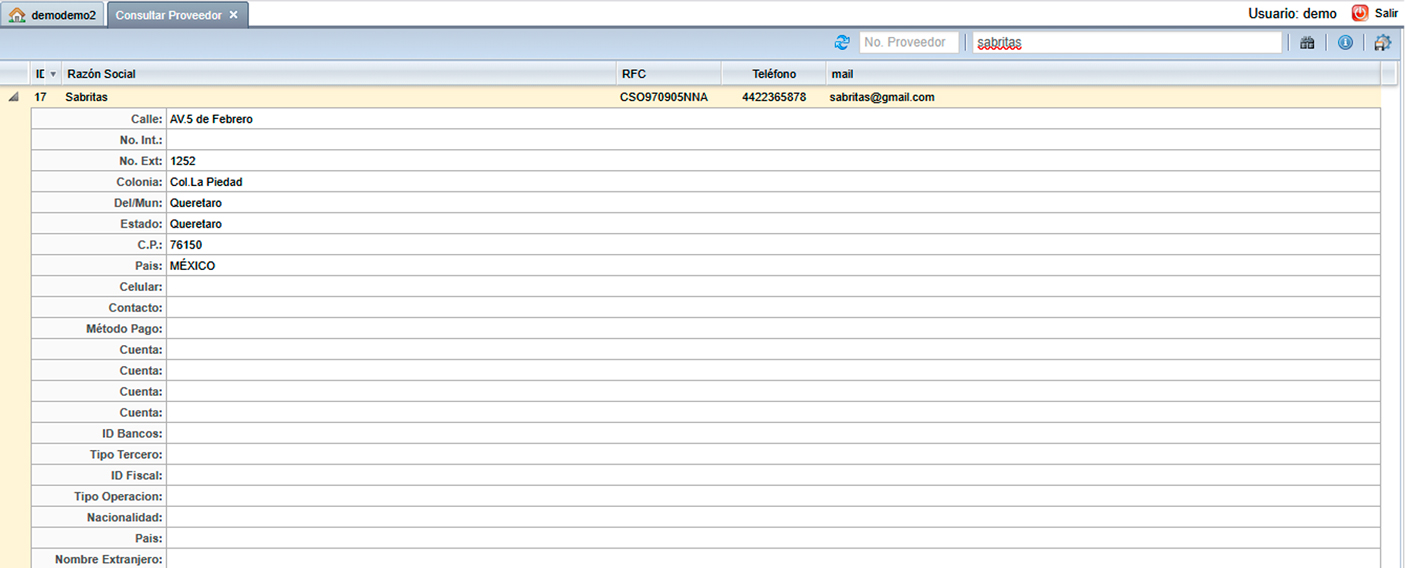Viewport: 1405px width, 568px height.
Task: Switch to the demodemo2 tab
Action: (62, 15)
